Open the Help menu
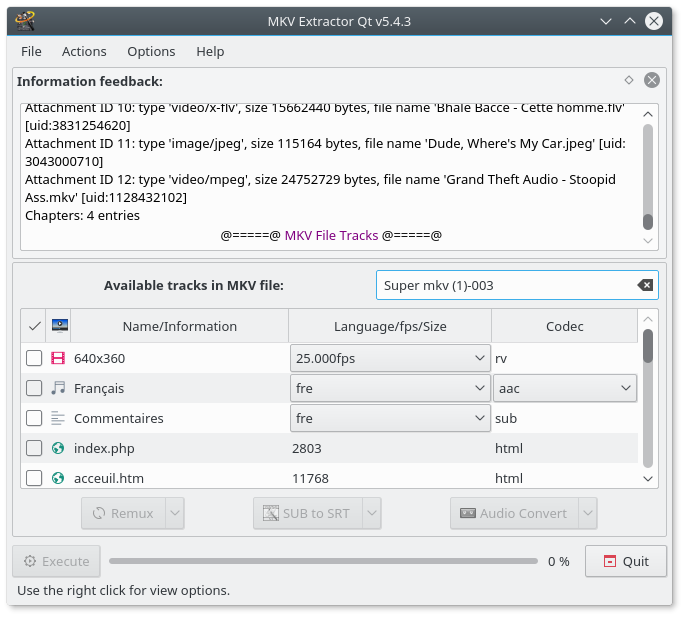Viewport: 685px width, 618px height. pyautogui.click(x=210, y=52)
